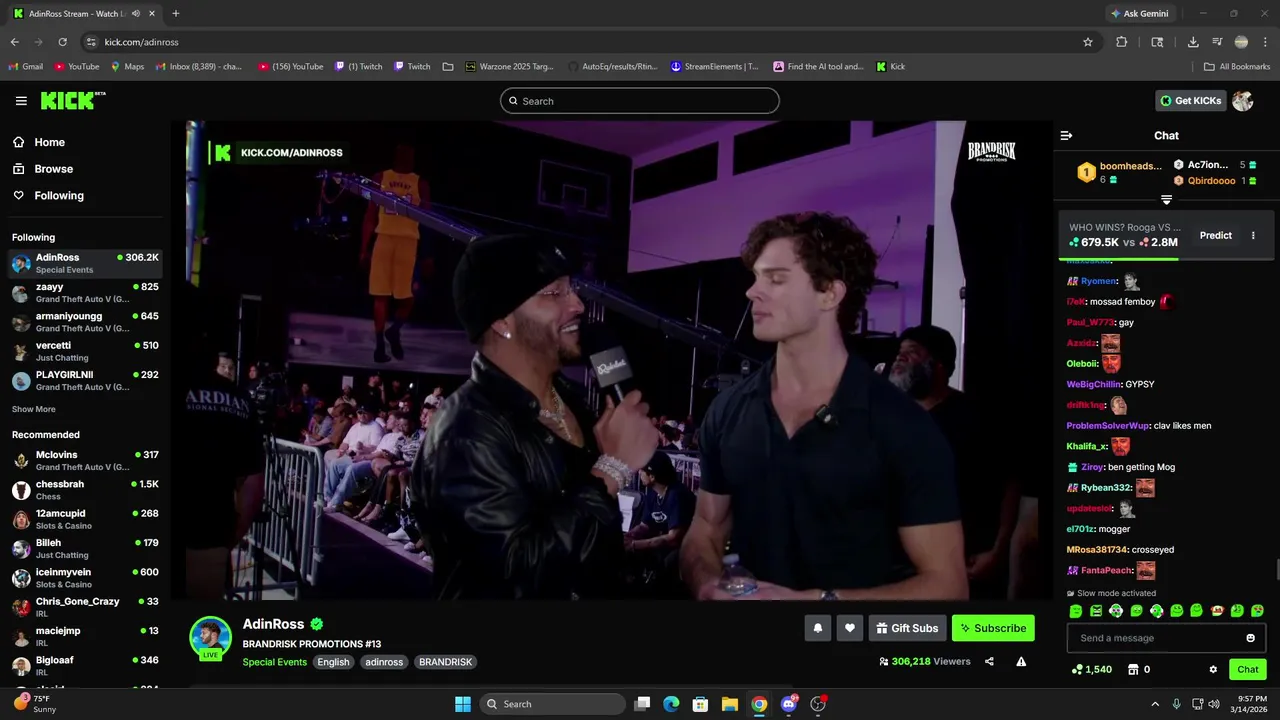Open chat settings gear icon
The width and height of the screenshot is (1280, 720).
(x=1213, y=669)
